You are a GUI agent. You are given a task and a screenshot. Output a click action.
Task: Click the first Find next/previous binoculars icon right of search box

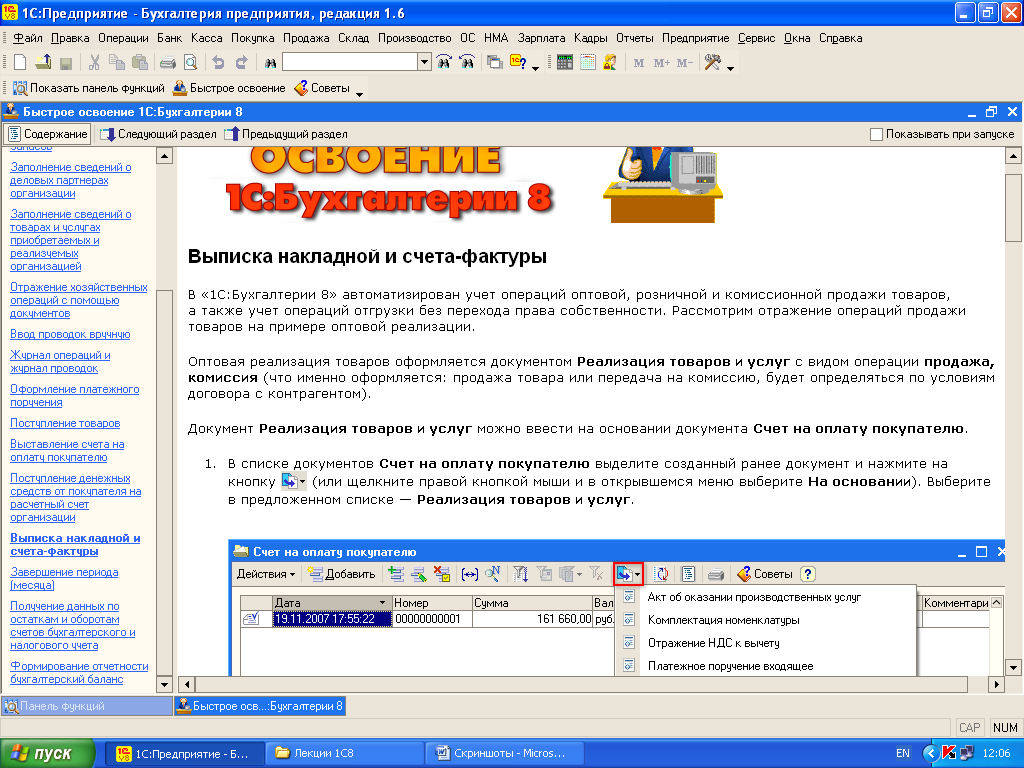[x=444, y=63]
